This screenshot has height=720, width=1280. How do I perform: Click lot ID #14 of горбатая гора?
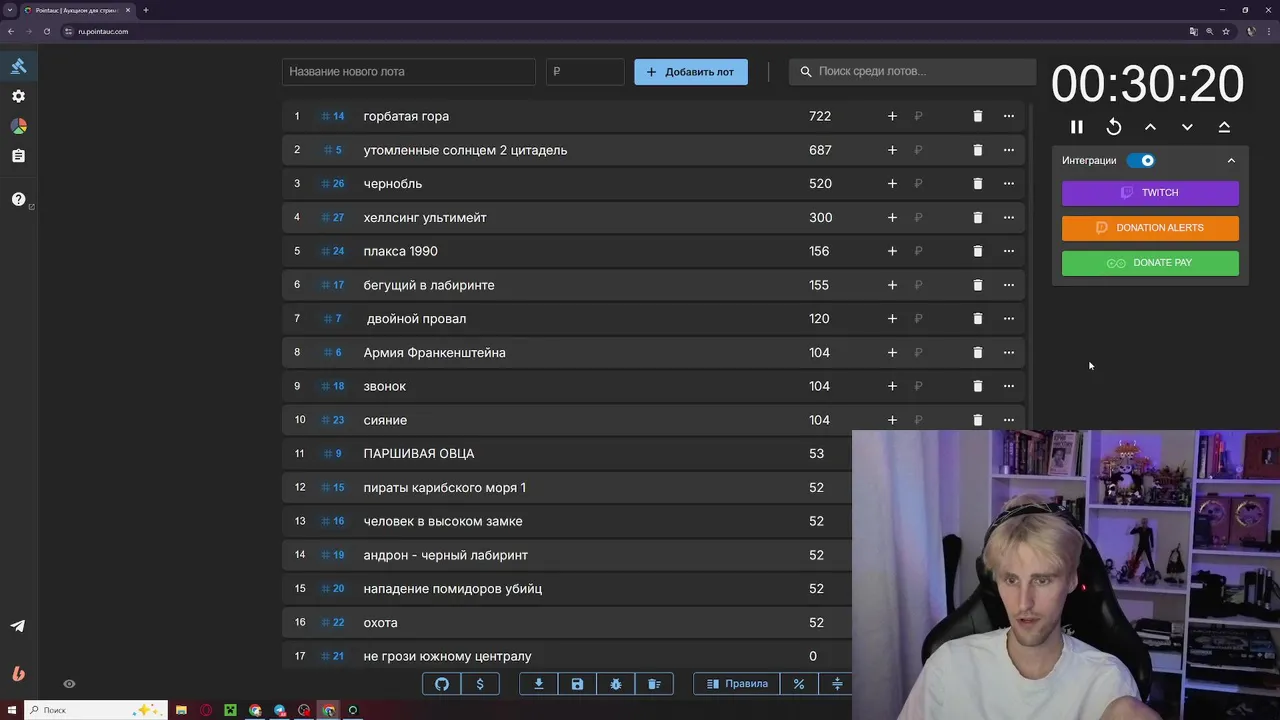333,116
